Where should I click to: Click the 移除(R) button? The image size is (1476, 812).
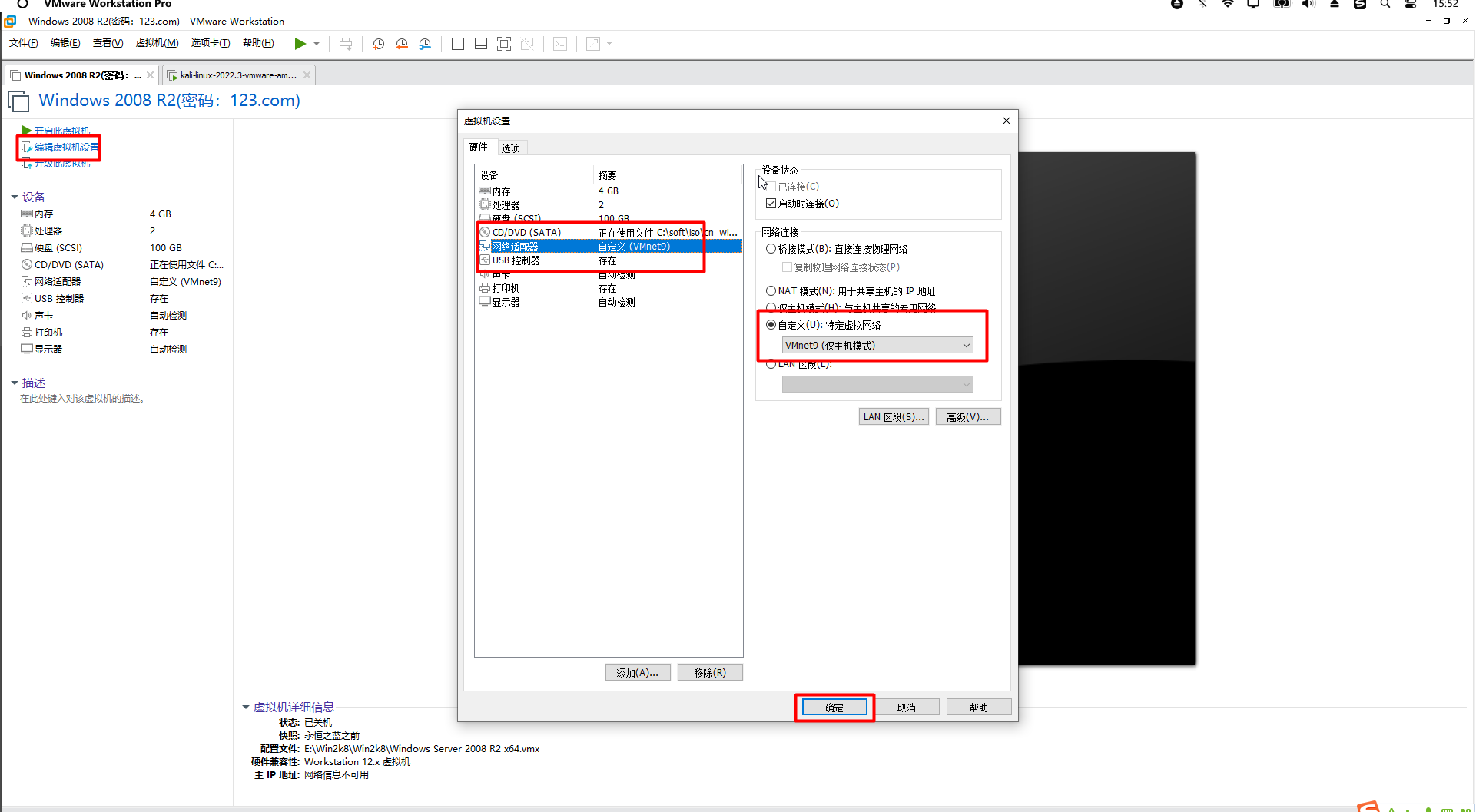[710, 673]
